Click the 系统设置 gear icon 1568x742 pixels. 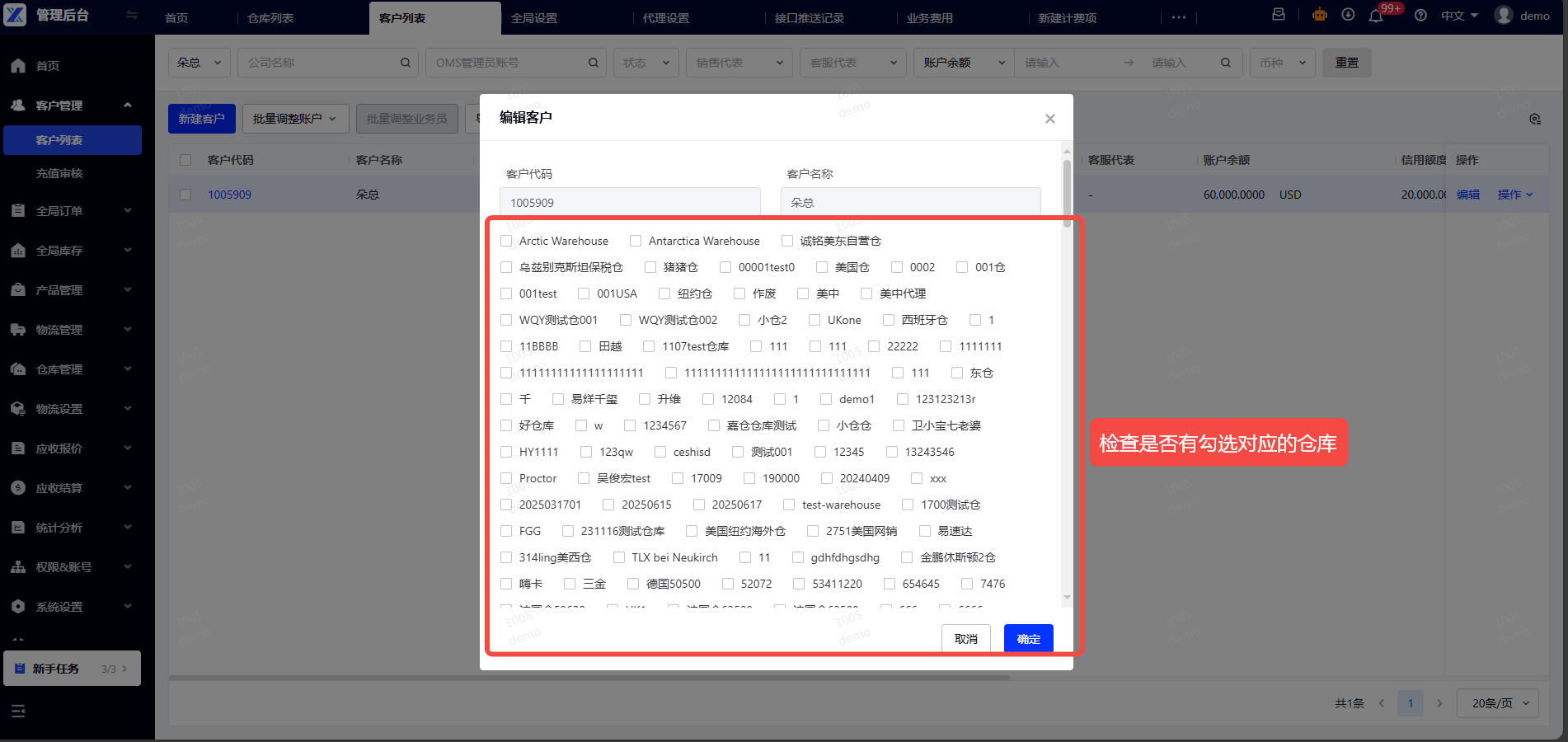(x=18, y=607)
